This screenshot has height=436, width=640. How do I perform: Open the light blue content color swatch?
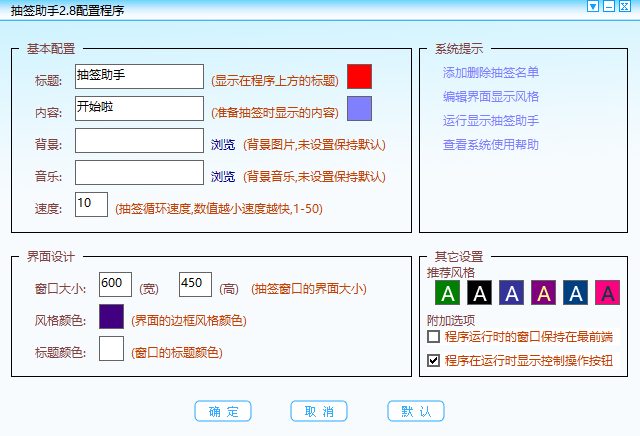point(359,109)
